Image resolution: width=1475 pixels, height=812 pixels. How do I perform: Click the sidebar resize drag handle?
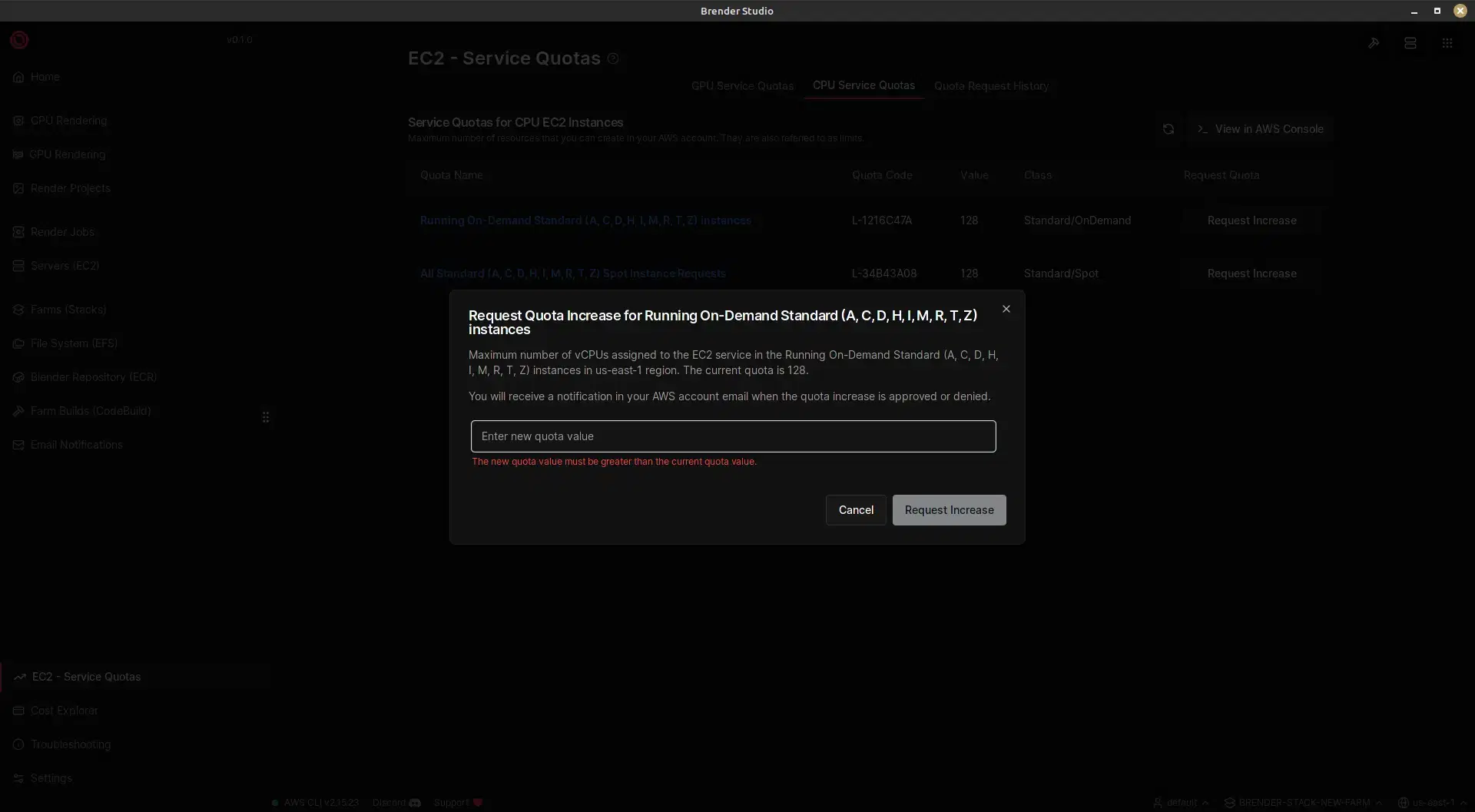tap(266, 416)
